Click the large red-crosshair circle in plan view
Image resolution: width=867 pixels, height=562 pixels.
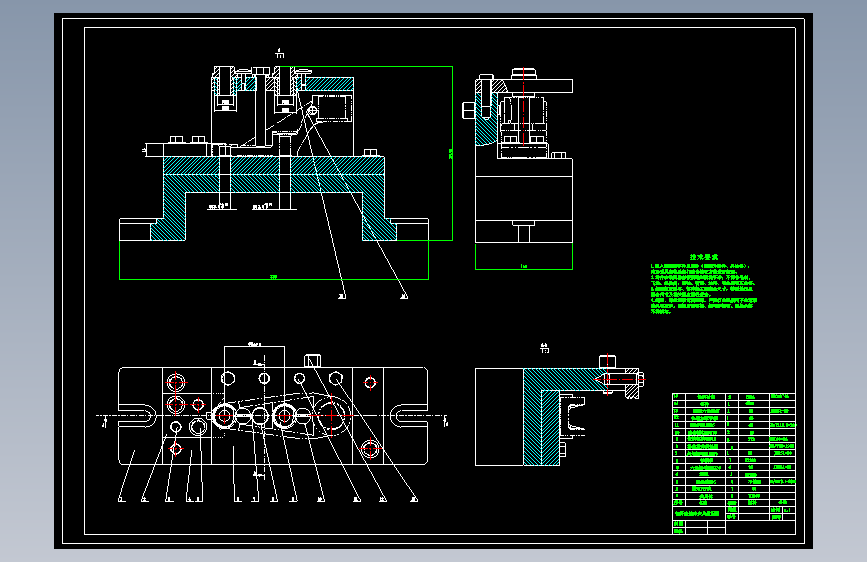tap(331, 416)
